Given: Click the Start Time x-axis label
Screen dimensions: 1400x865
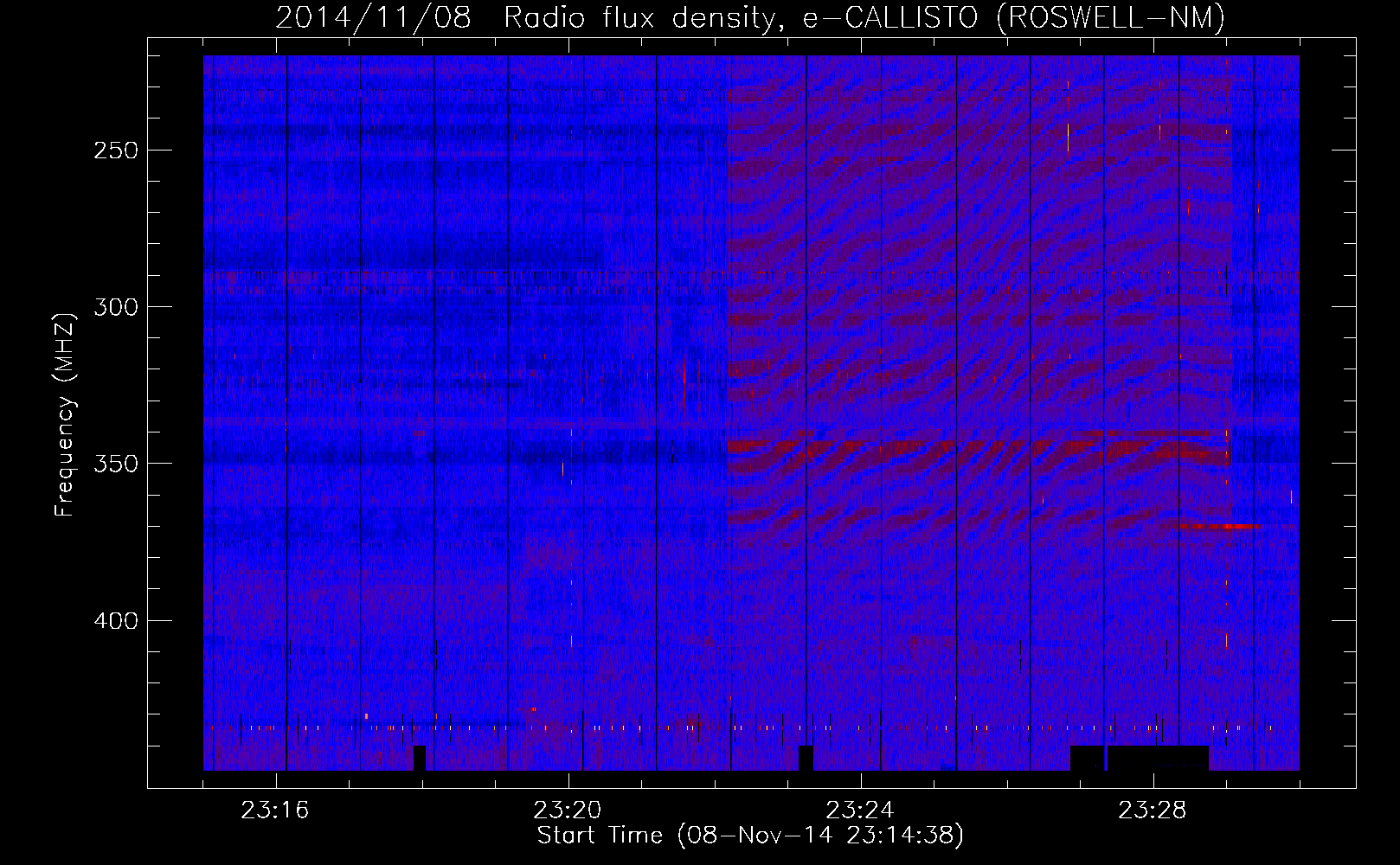Looking at the screenshot, I should pos(750,836).
